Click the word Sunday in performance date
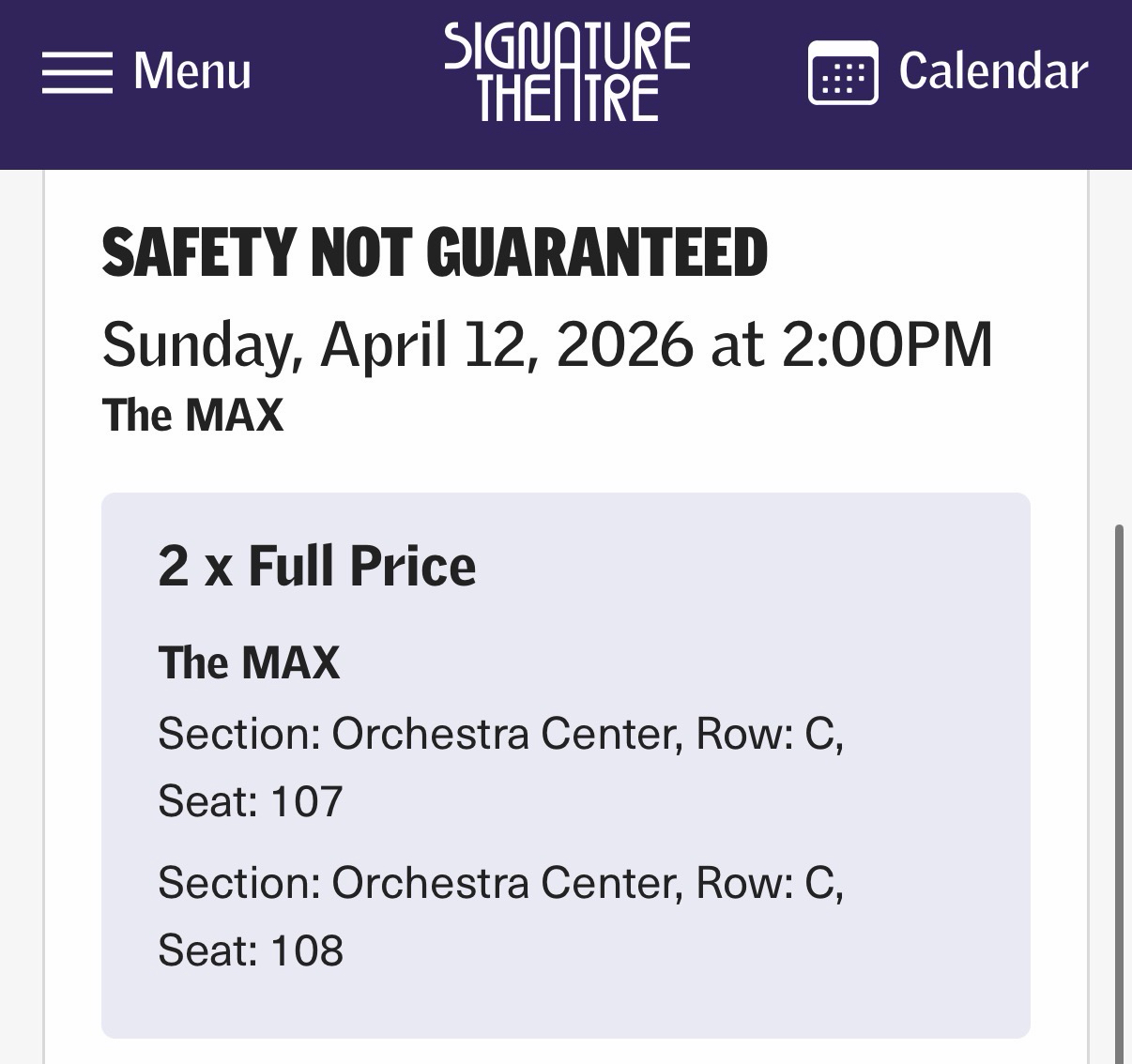The height and width of the screenshot is (1064, 1132). pyautogui.click(x=201, y=344)
